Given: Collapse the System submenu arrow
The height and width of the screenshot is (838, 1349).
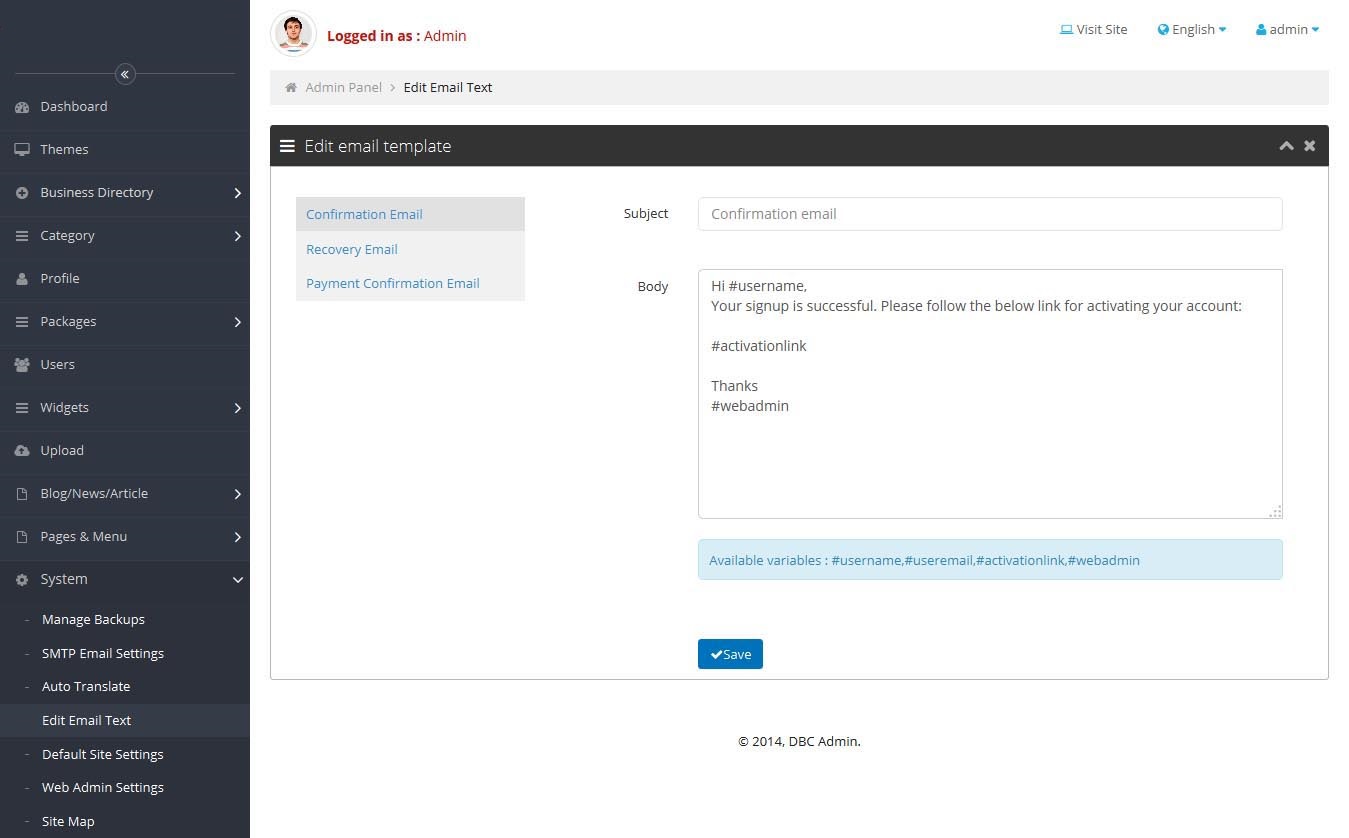Looking at the screenshot, I should [x=237, y=580].
